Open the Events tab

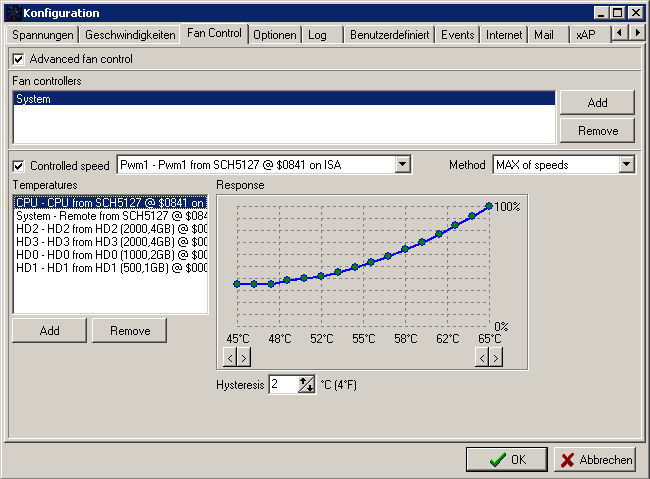click(458, 35)
